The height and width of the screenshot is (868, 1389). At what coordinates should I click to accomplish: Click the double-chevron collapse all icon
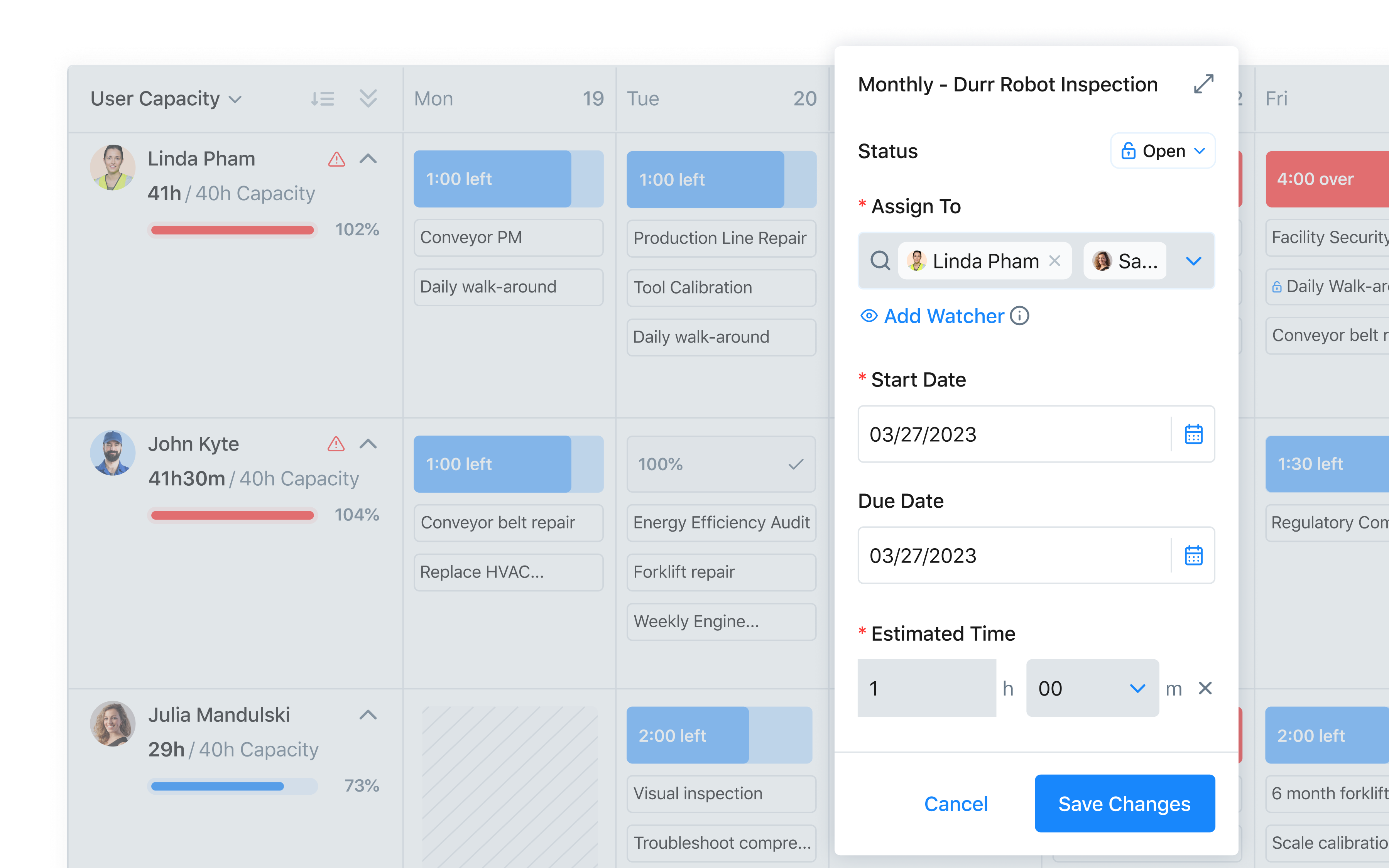pyautogui.click(x=368, y=99)
